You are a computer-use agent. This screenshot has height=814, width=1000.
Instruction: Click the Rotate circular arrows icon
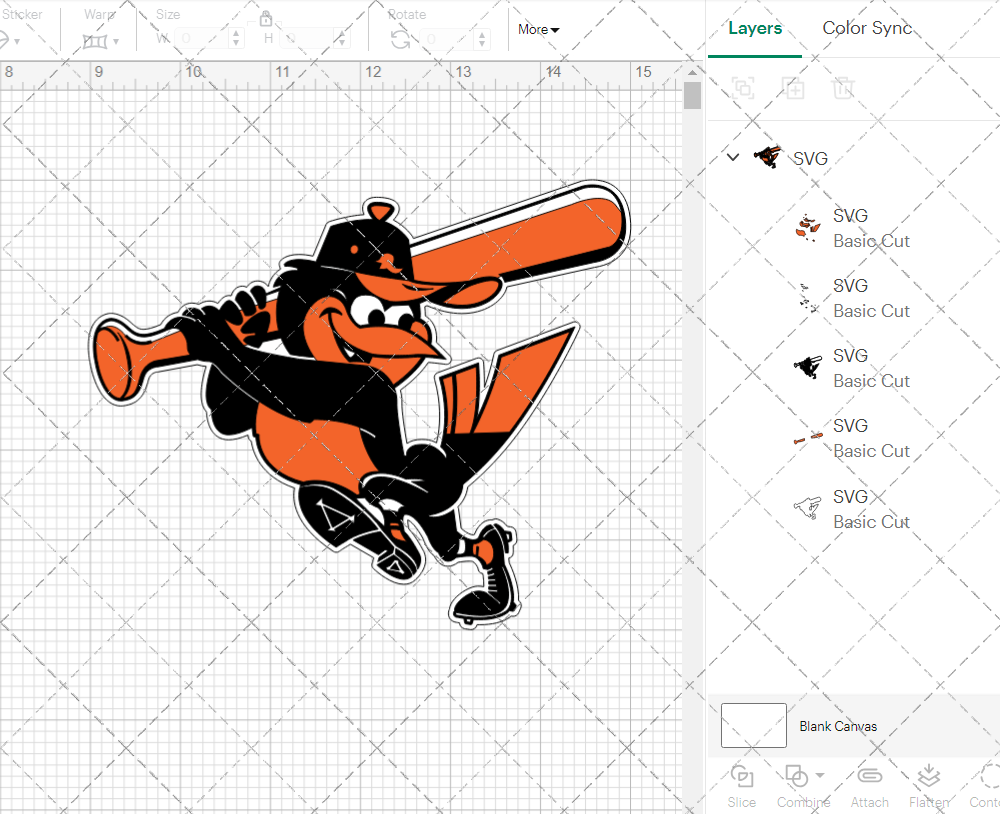[x=401, y=40]
